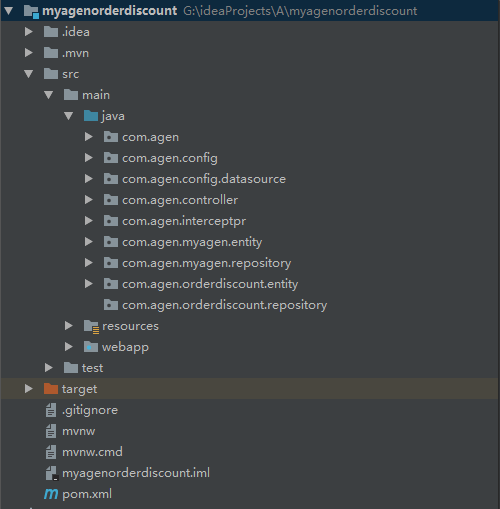This screenshot has width=500, height=509.
Task: Expand the com.agen.interceptpr package arrow
Action: click(88, 221)
